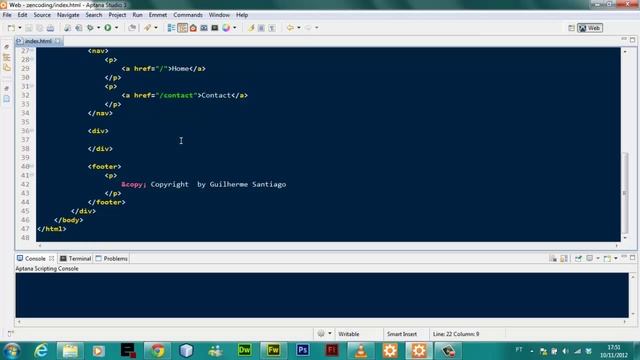Expand the Themes color wheel dropdown arrow
Image resolution: width=640 pixels, height=360 pixels.
(x=234, y=28)
